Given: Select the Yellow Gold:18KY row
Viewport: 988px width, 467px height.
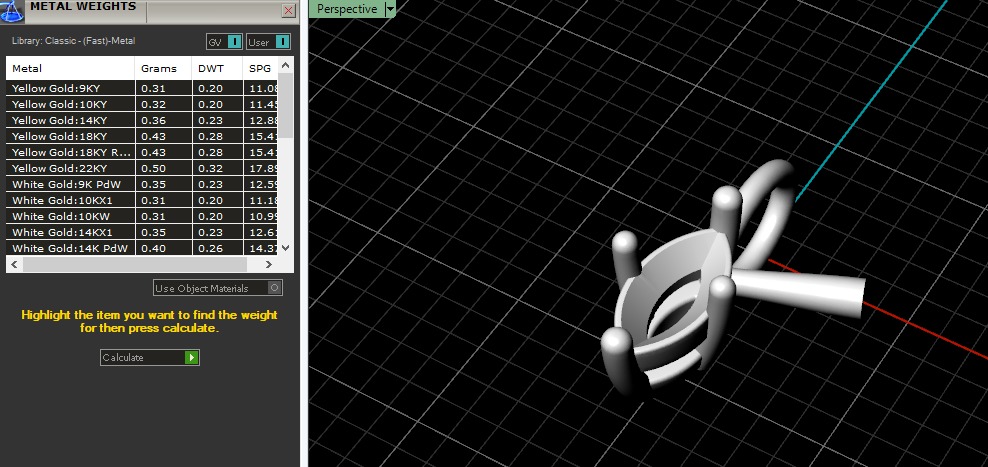Looking at the screenshot, I should [x=142, y=136].
